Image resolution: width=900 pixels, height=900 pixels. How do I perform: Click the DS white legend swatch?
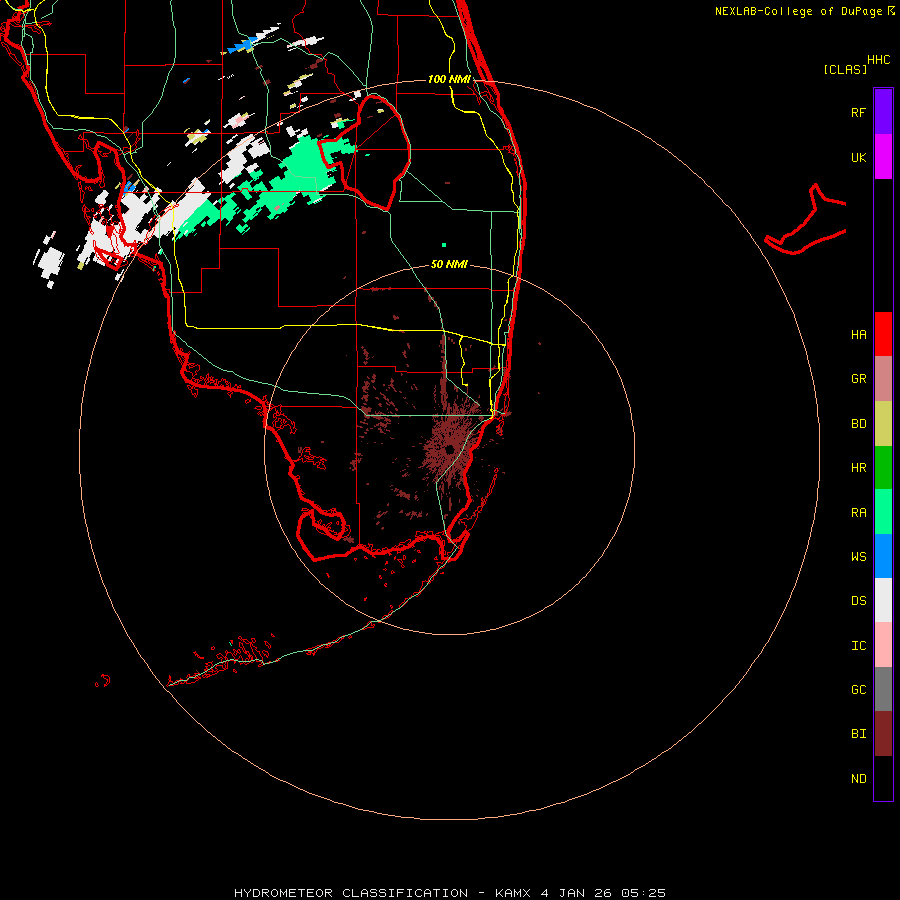(x=883, y=600)
